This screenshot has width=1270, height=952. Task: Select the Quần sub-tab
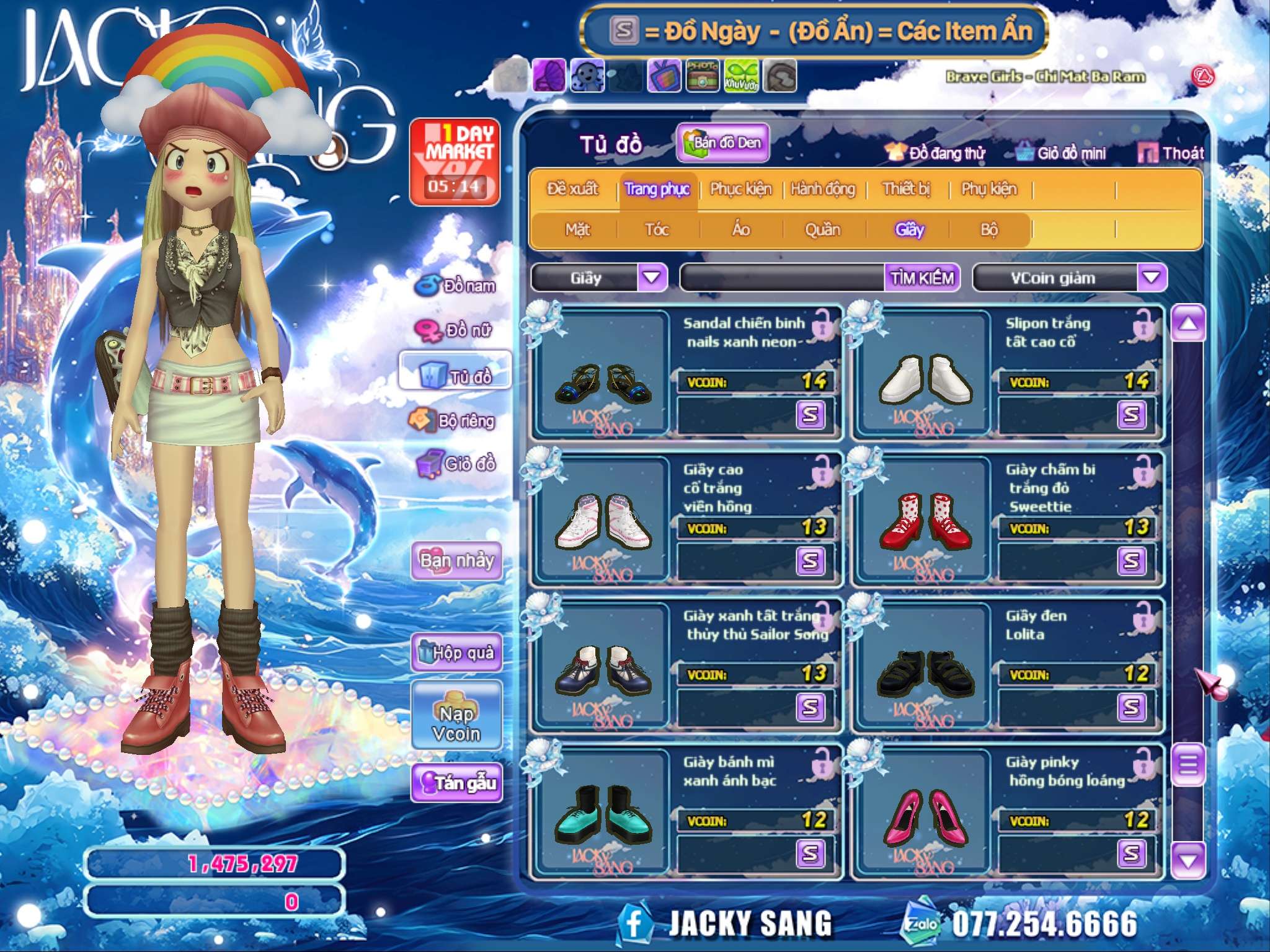pos(823,230)
